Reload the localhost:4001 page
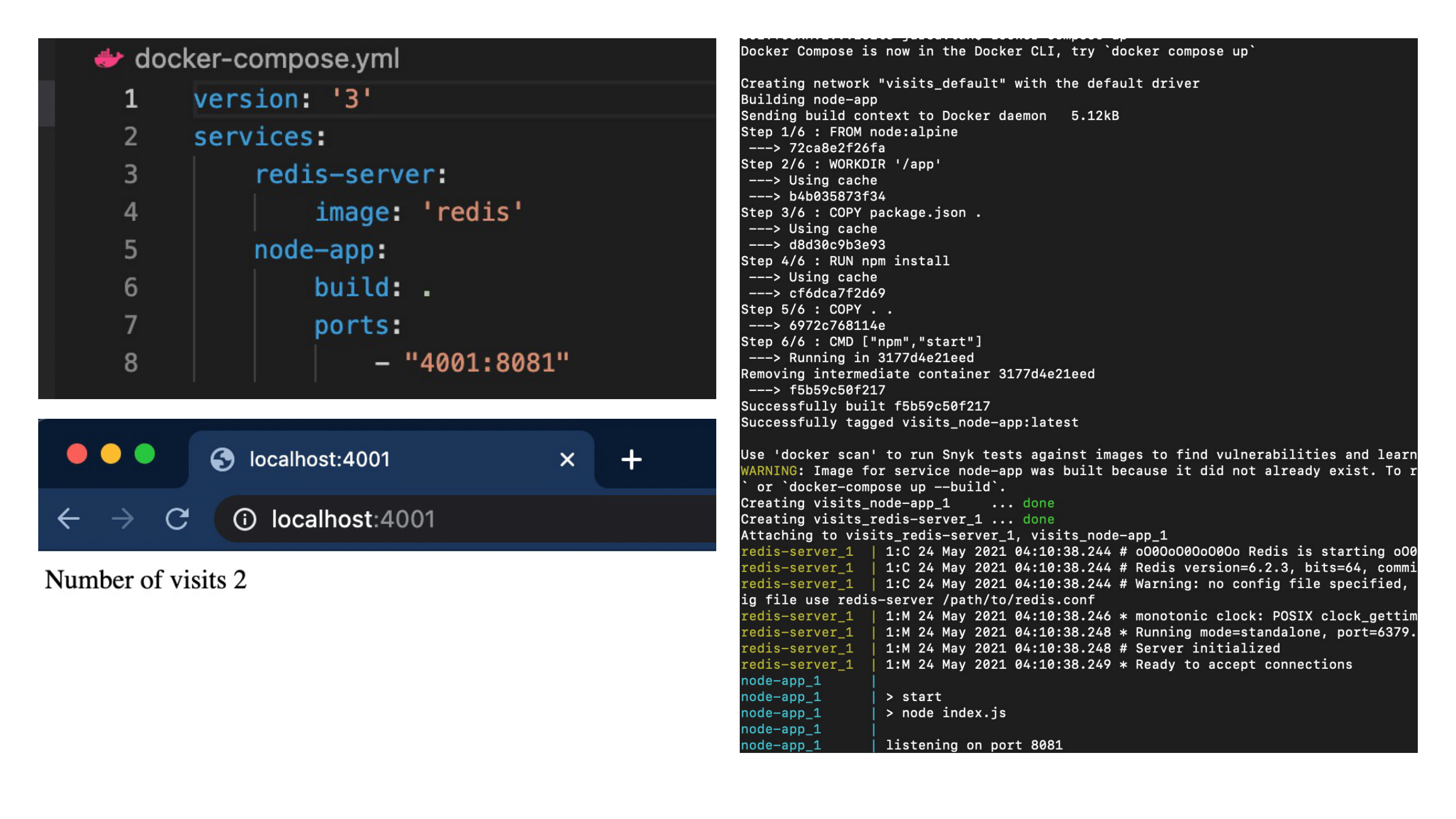The width and height of the screenshot is (1456, 819). (x=177, y=518)
